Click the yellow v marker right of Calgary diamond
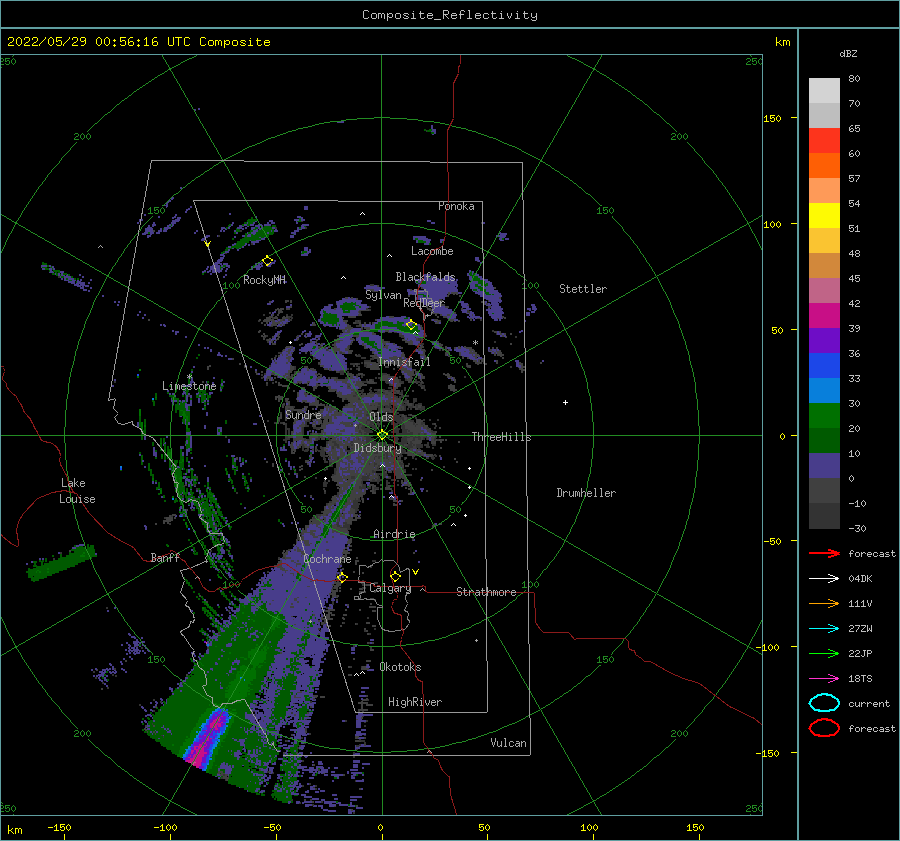Viewport: 900px width, 841px height. (x=415, y=572)
